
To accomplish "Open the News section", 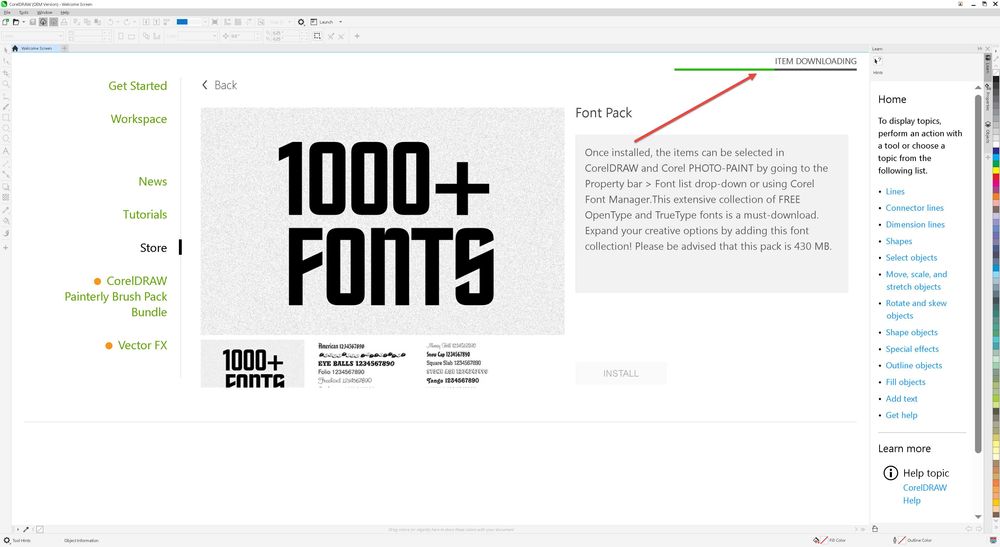I will point(153,181).
